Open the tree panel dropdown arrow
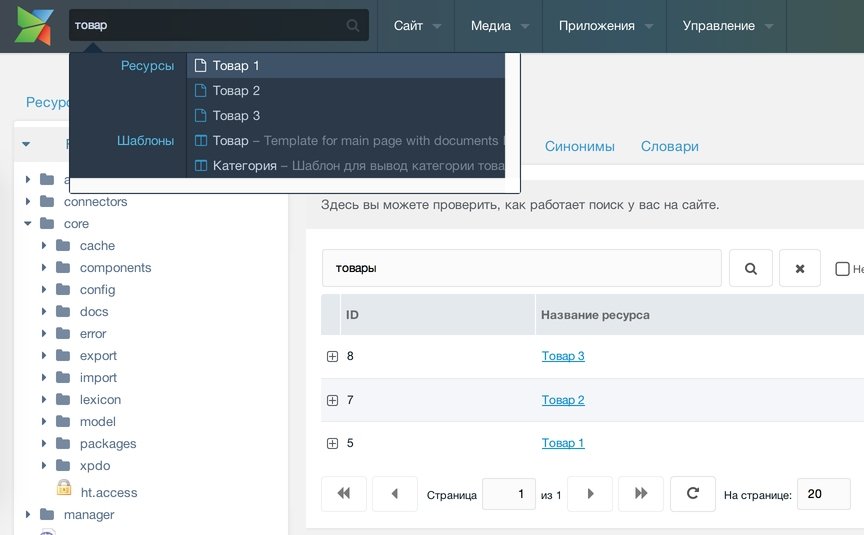This screenshot has height=535, width=864. coord(26,144)
